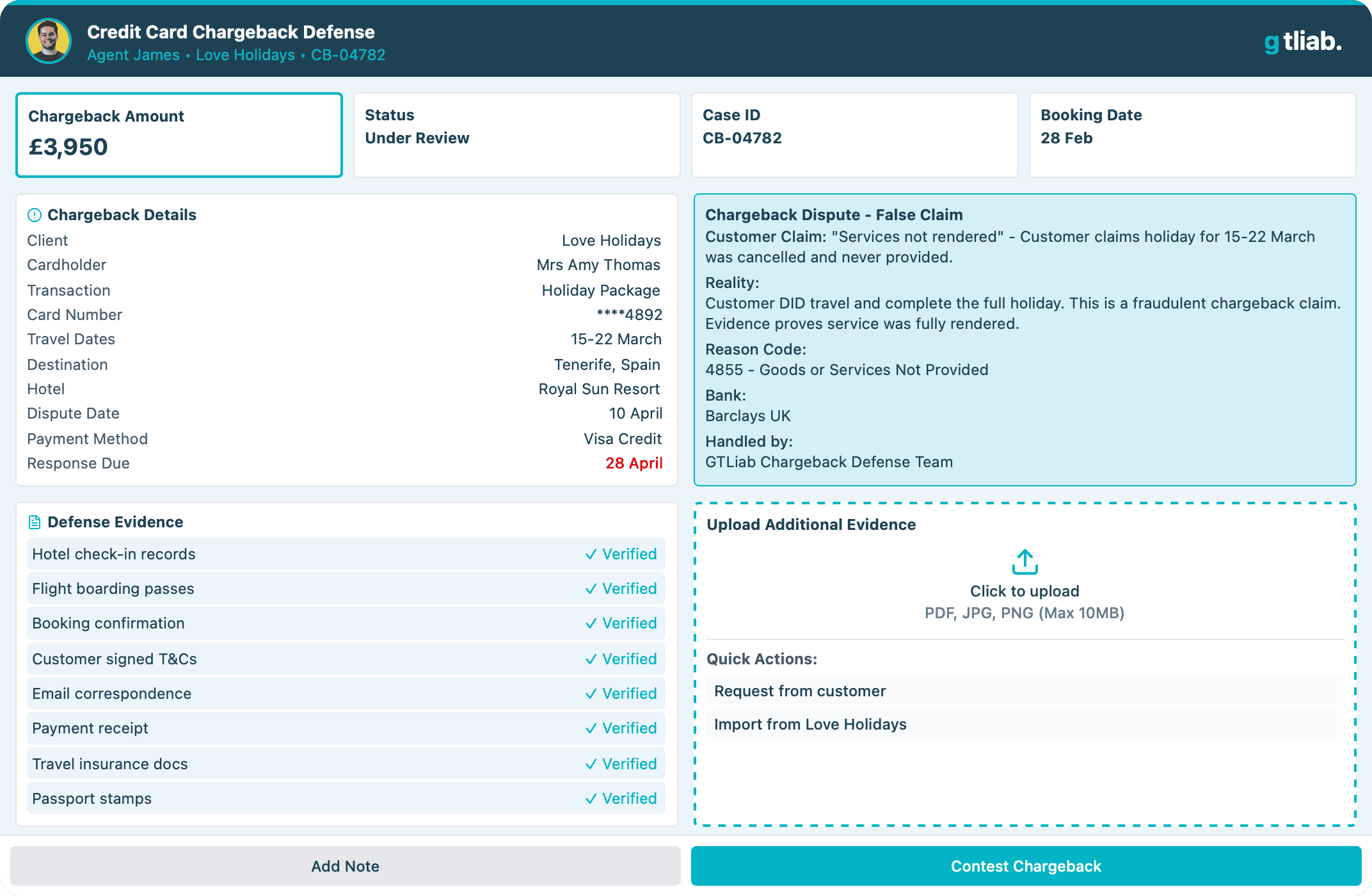
Task: Click dispute date '10 April'
Action: 636,413
